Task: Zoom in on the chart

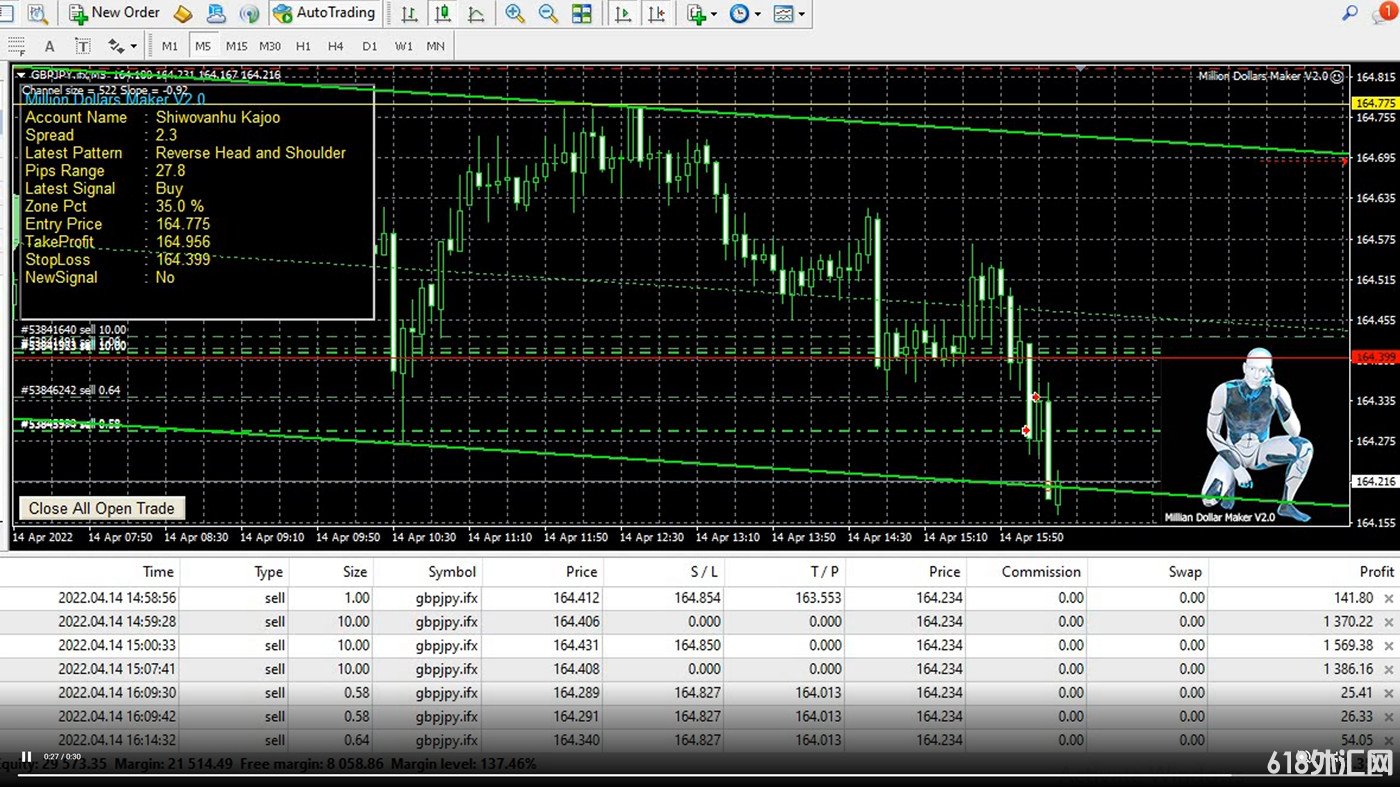Action: pyautogui.click(x=515, y=14)
